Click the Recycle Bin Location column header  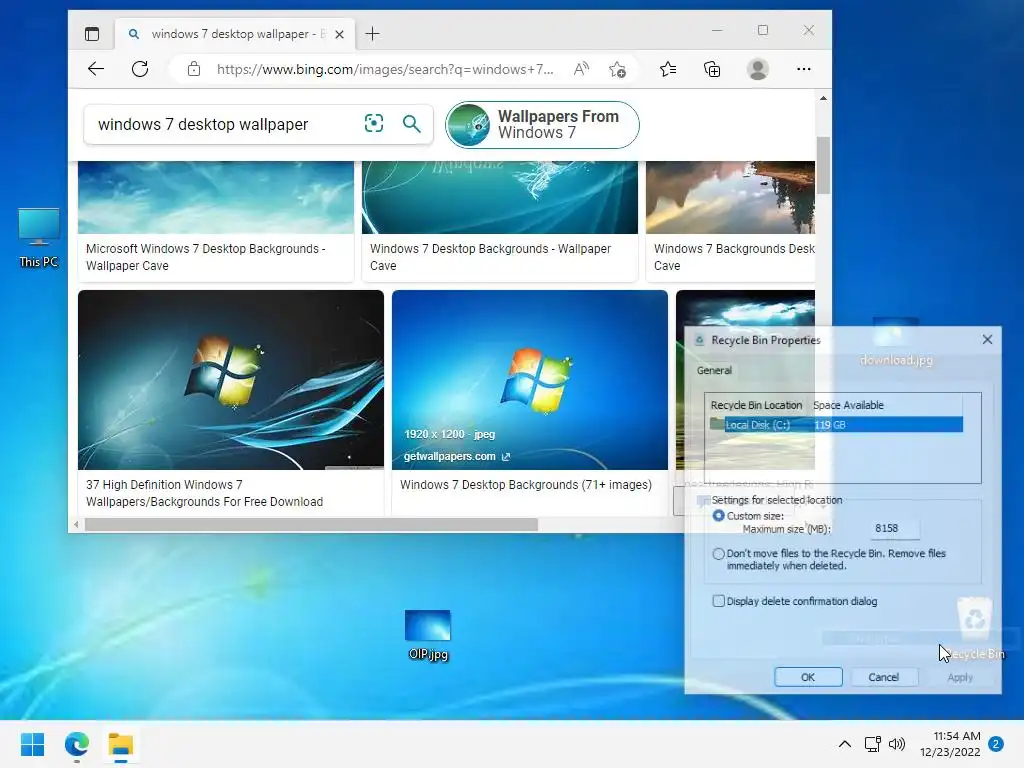point(756,405)
